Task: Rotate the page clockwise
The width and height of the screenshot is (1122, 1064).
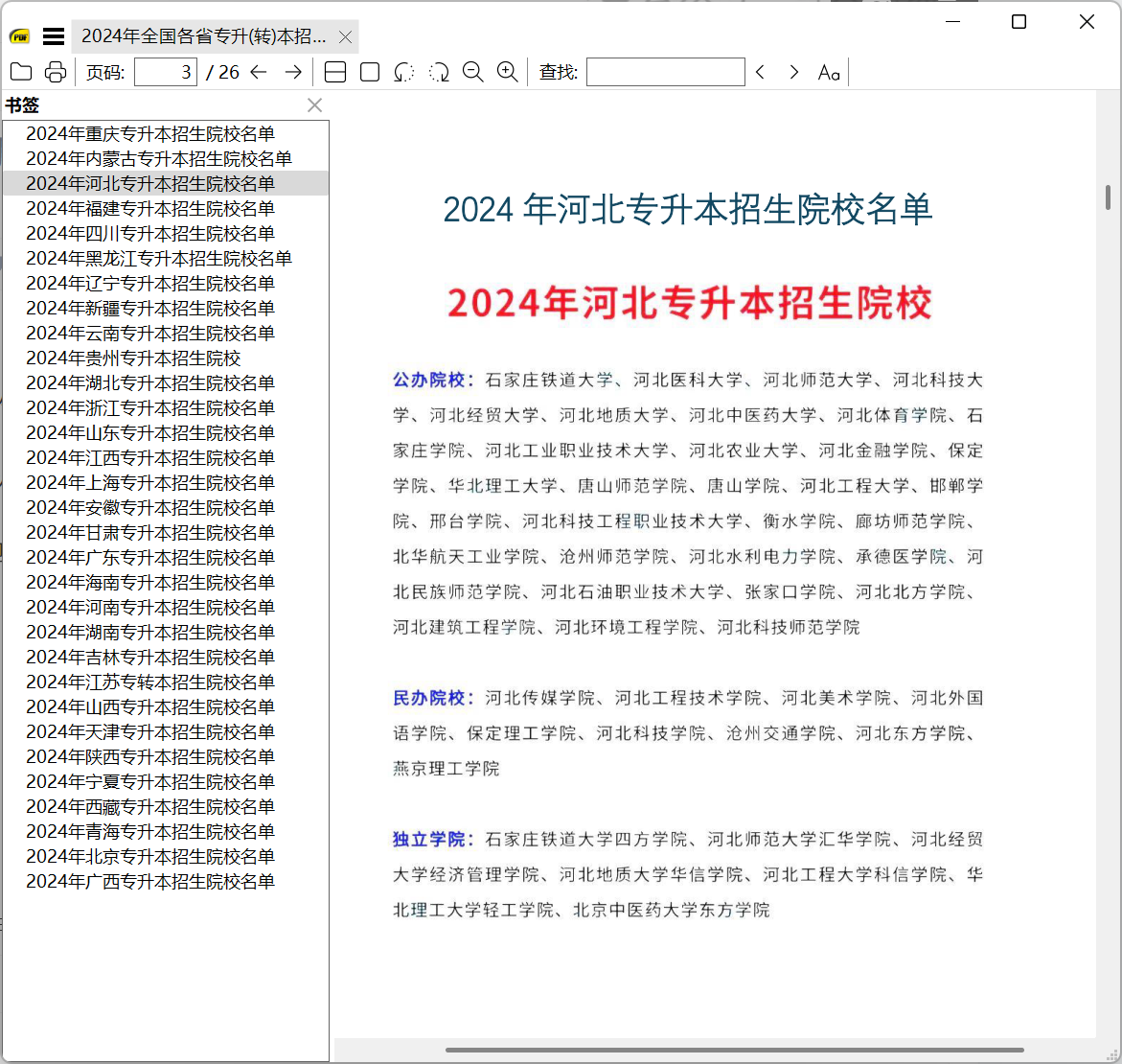Action: [439, 71]
